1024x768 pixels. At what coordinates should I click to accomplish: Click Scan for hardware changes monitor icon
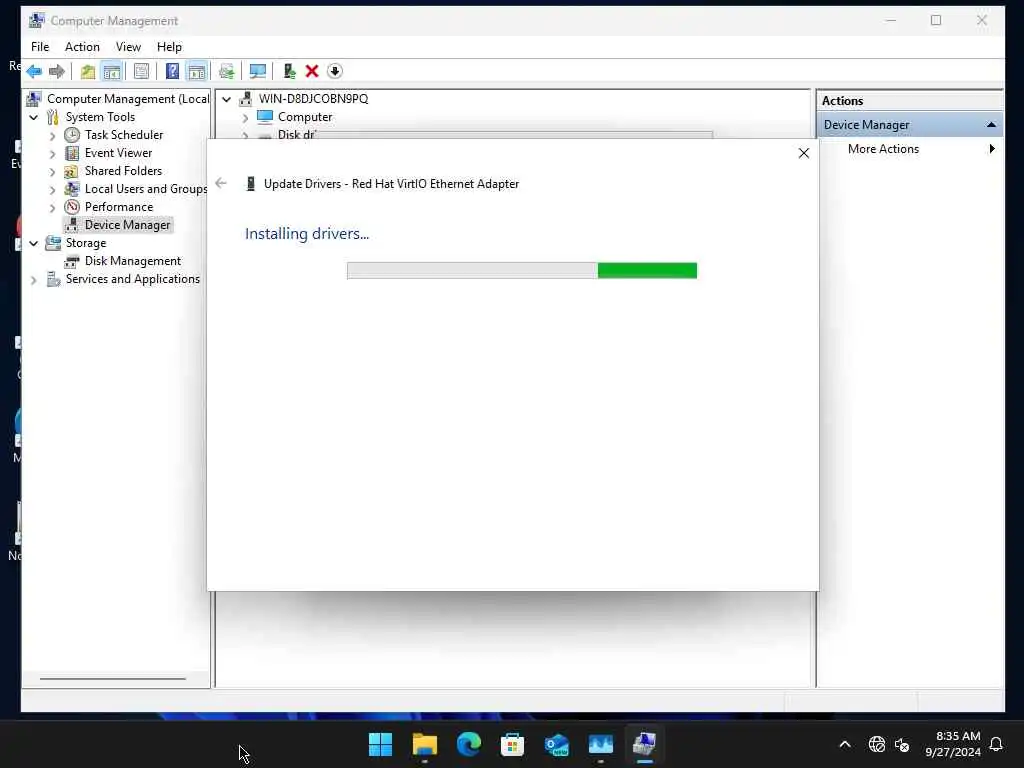[258, 71]
